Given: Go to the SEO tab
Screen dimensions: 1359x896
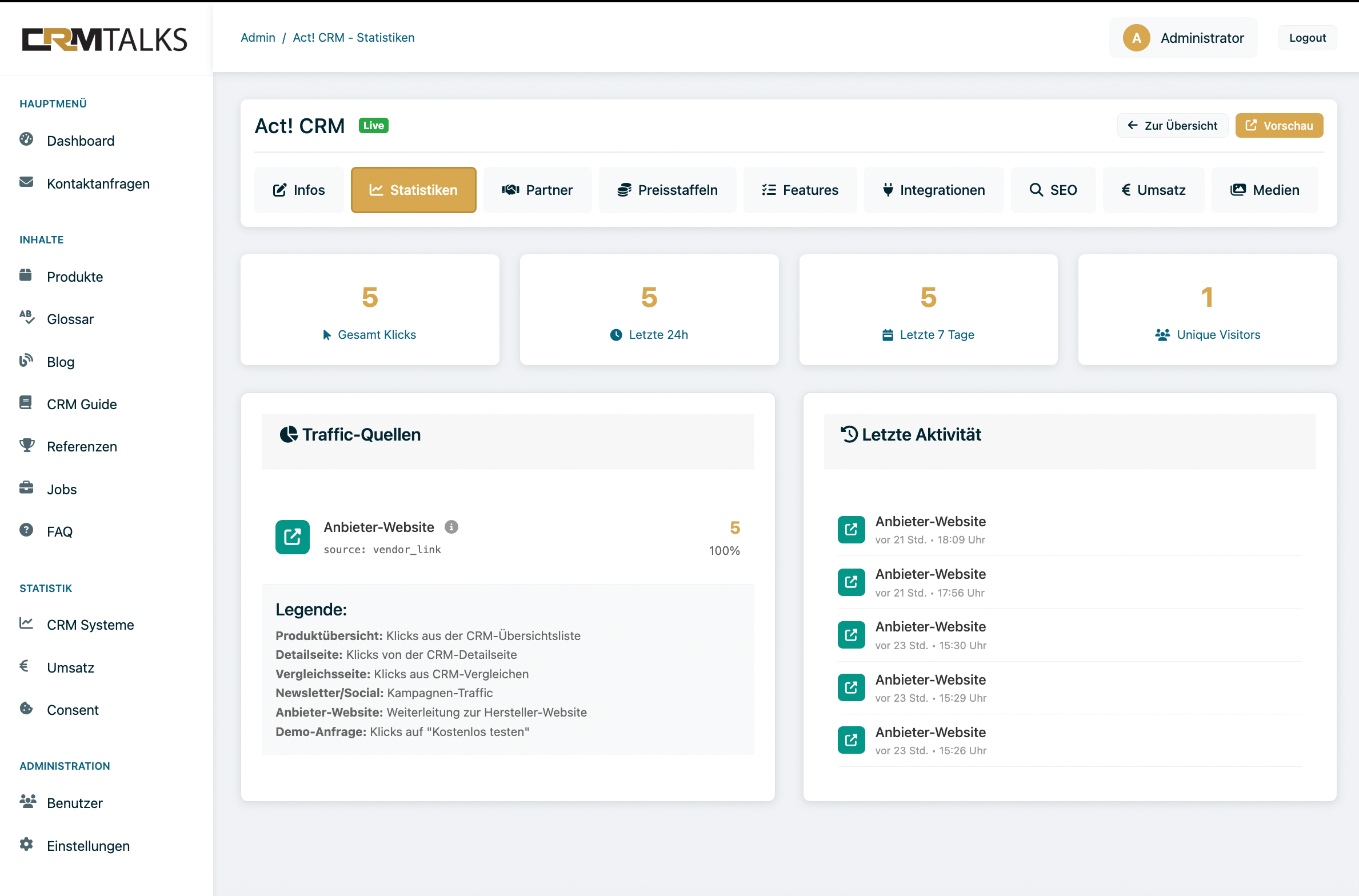Looking at the screenshot, I should pyautogui.click(x=1053, y=190).
